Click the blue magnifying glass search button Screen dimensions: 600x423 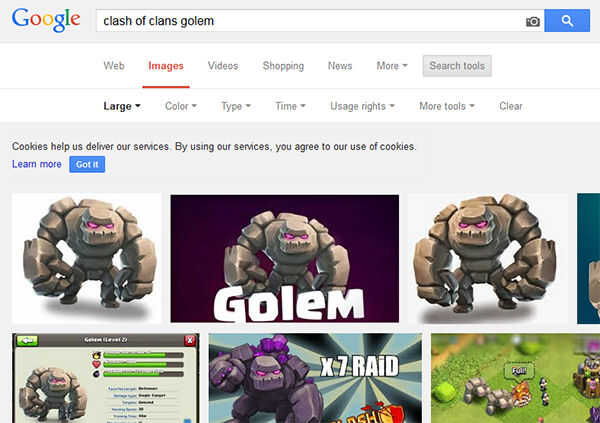point(567,21)
